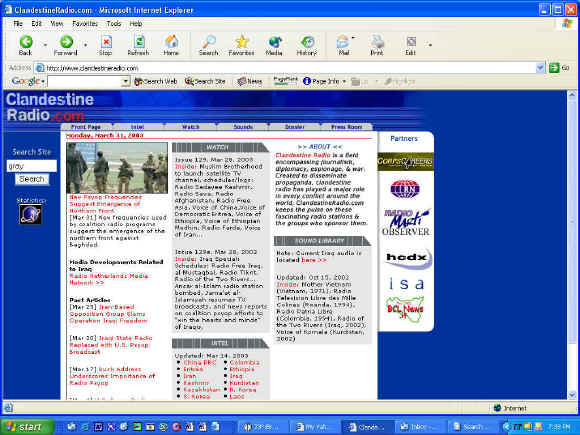
Task: Print page with Print icon
Action: [x=377, y=42]
